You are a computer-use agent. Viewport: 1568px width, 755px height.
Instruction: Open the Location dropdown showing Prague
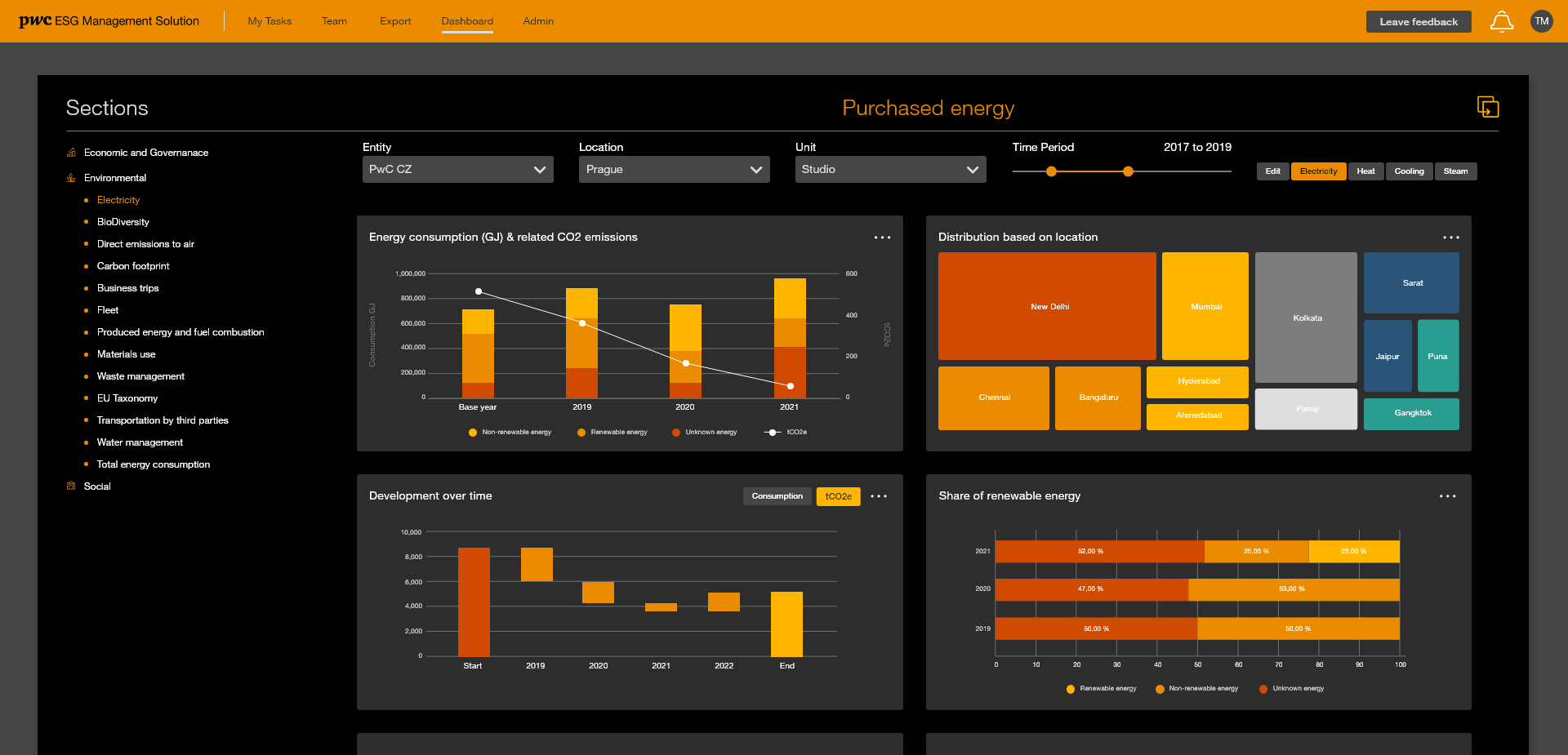coord(674,169)
